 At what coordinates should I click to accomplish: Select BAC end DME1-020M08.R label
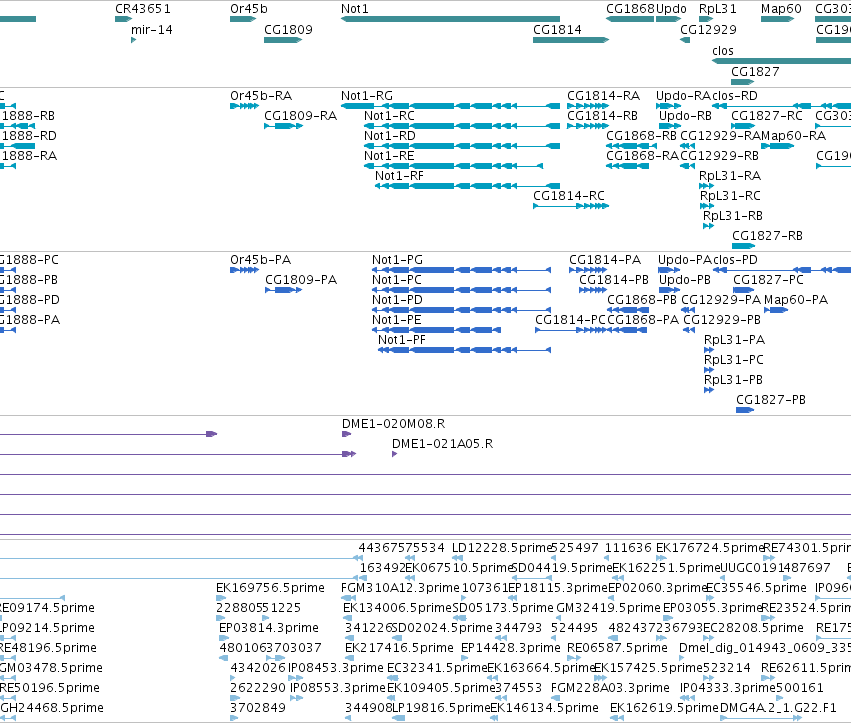[x=393, y=423]
